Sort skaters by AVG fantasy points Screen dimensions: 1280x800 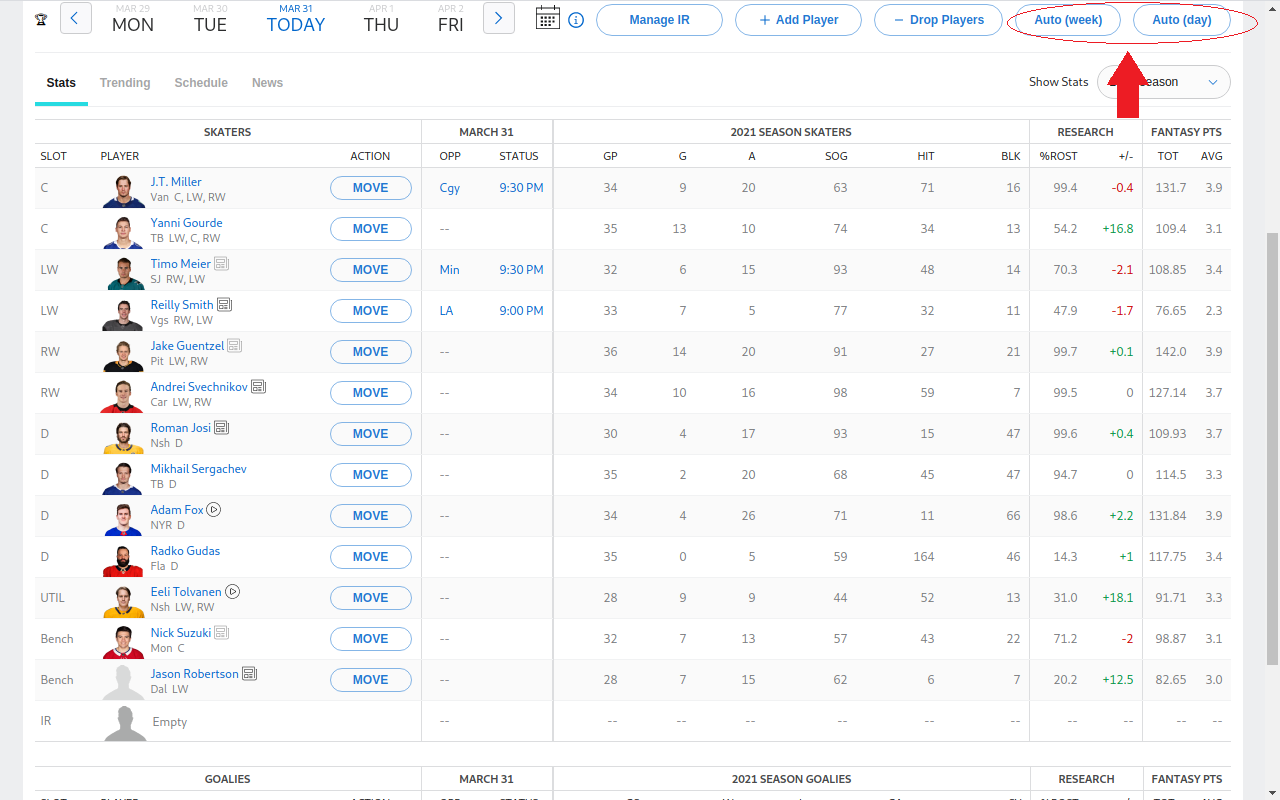[x=1212, y=156]
